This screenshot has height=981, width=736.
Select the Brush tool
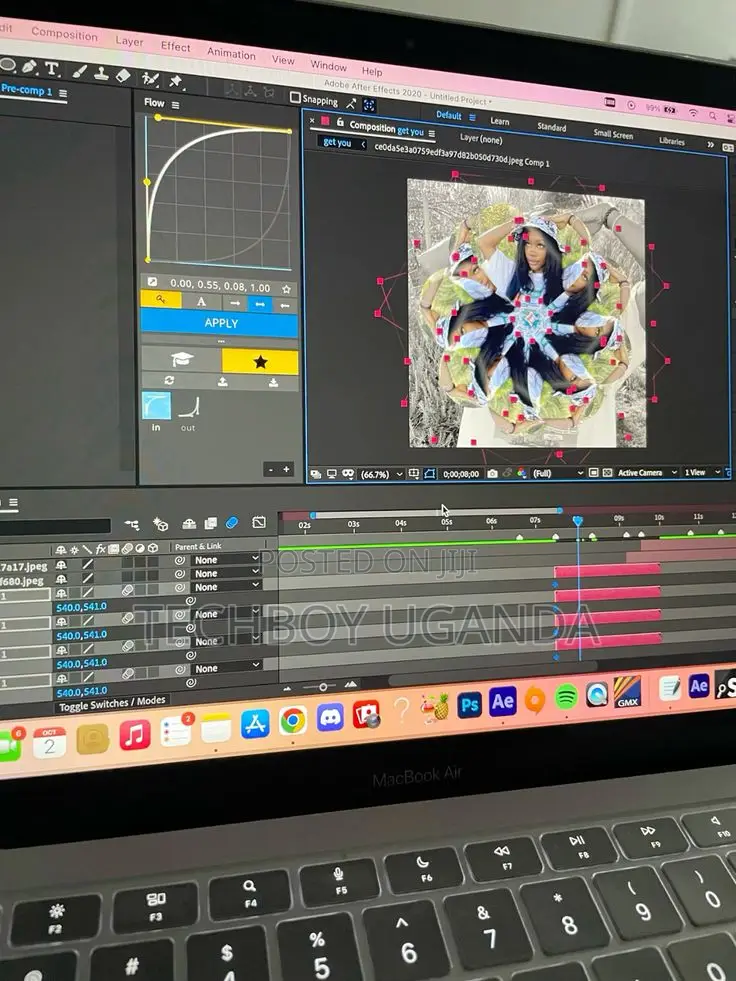coord(79,71)
